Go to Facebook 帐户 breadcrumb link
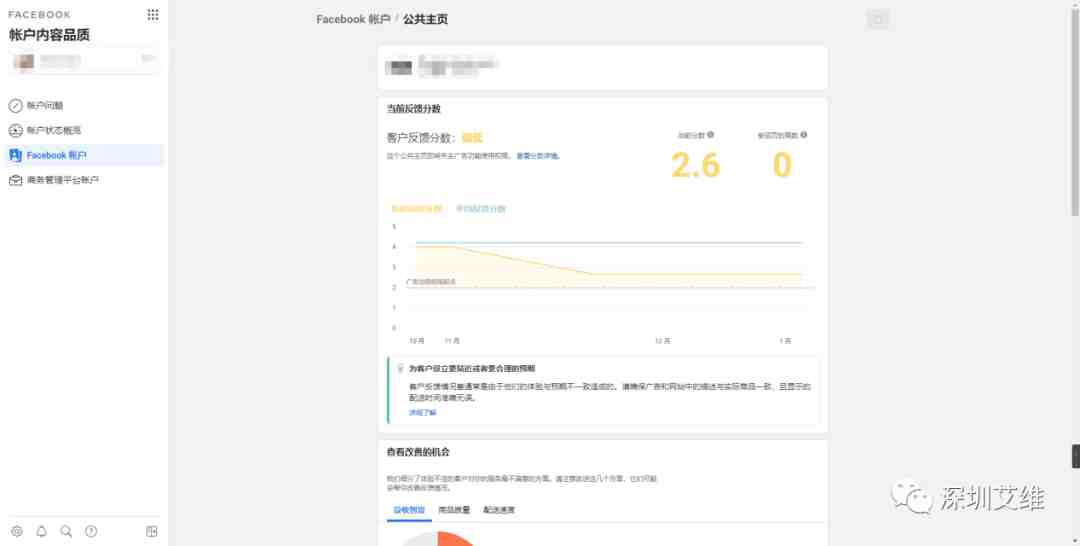The image size is (1080, 546). point(353,19)
